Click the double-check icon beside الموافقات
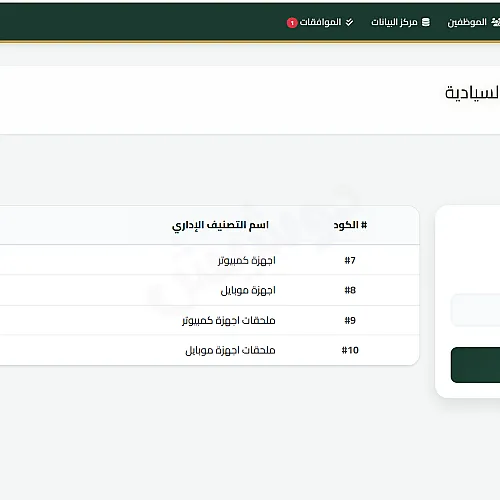The width and height of the screenshot is (500, 500). 349,22
